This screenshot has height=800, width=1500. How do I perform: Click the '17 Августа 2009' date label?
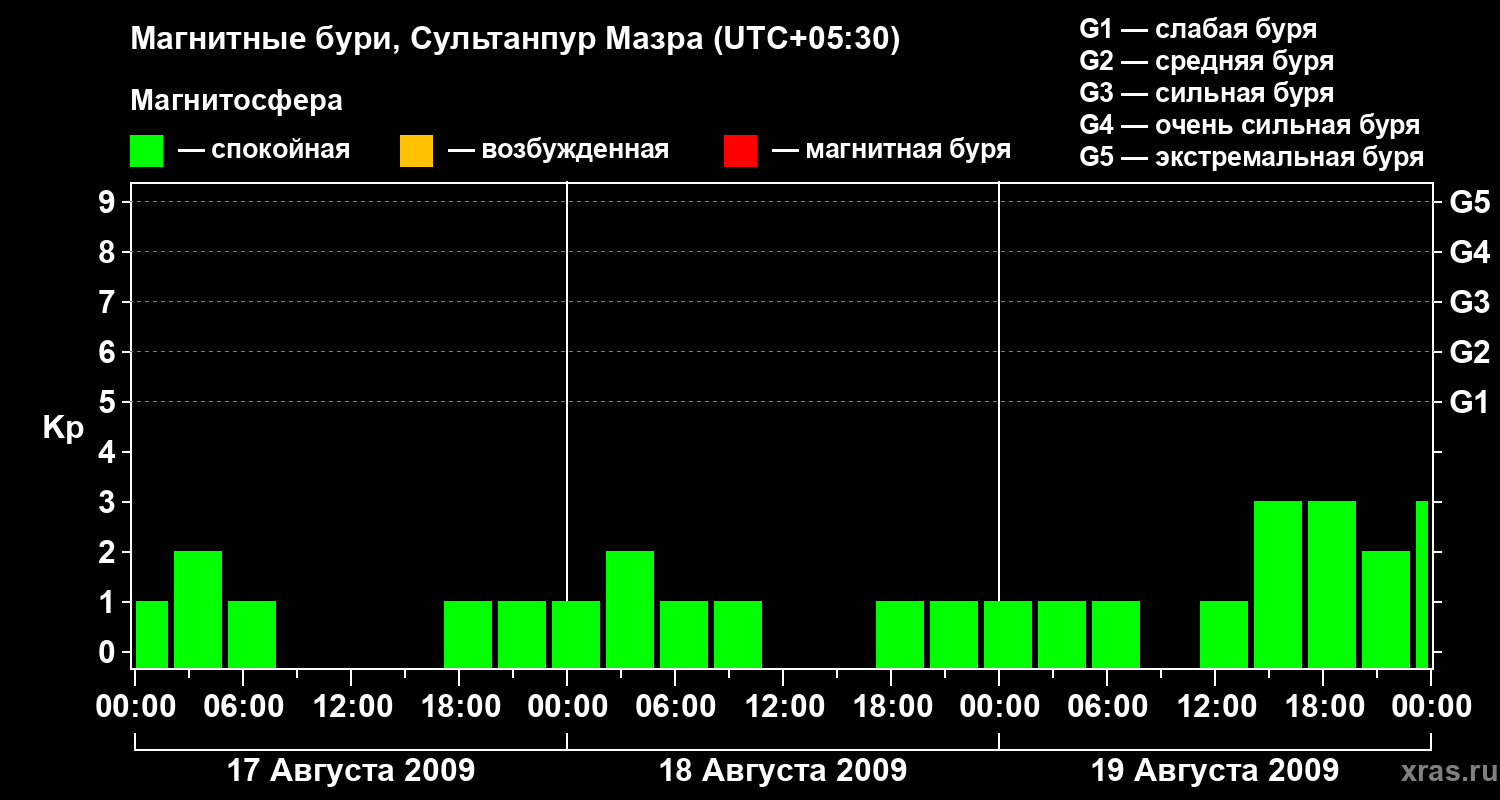351,771
